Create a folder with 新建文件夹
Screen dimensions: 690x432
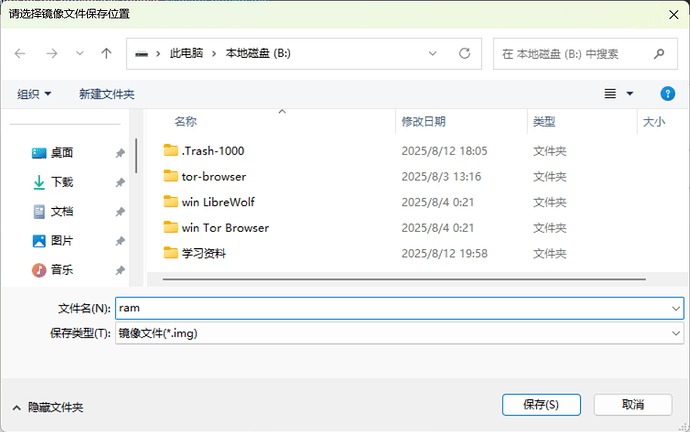coord(107,94)
